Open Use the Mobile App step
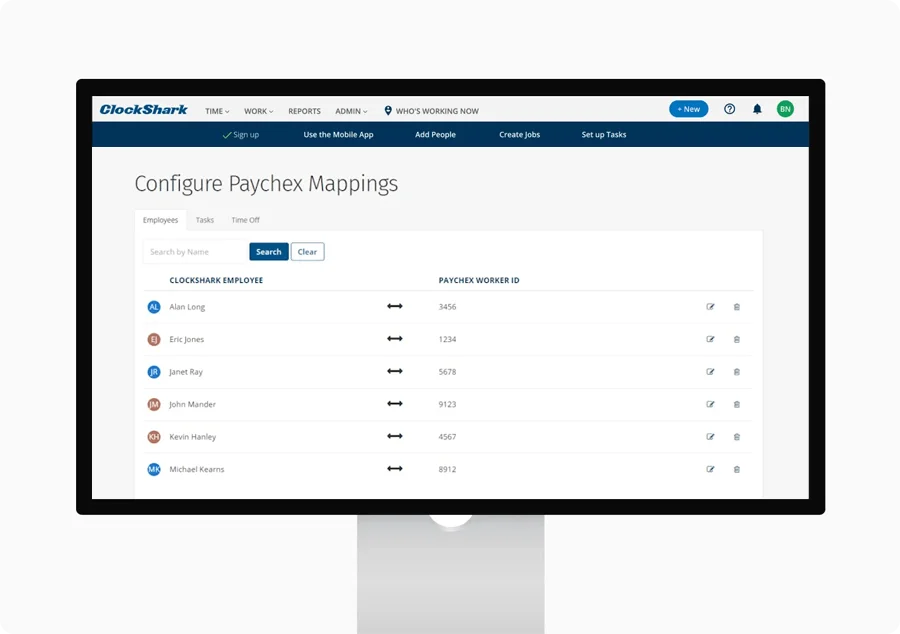This screenshot has height=634, width=900. pyautogui.click(x=338, y=135)
